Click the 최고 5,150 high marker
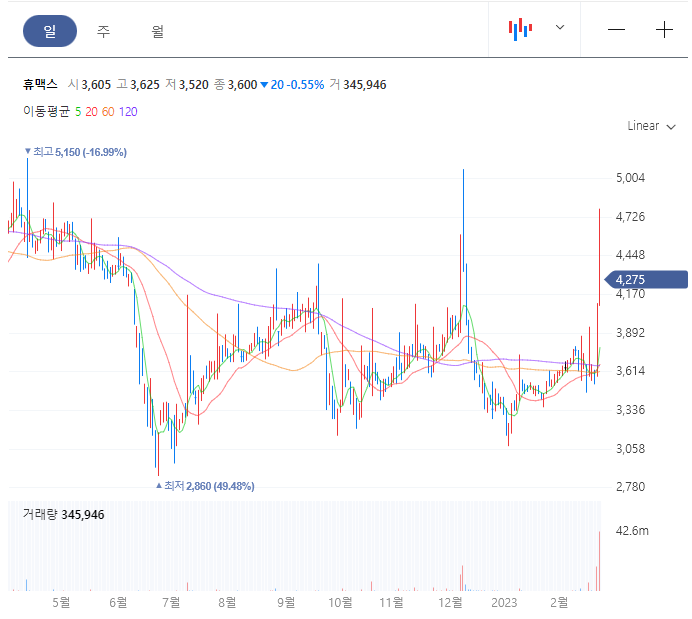The width and height of the screenshot is (692, 619). pyautogui.click(x=76, y=152)
